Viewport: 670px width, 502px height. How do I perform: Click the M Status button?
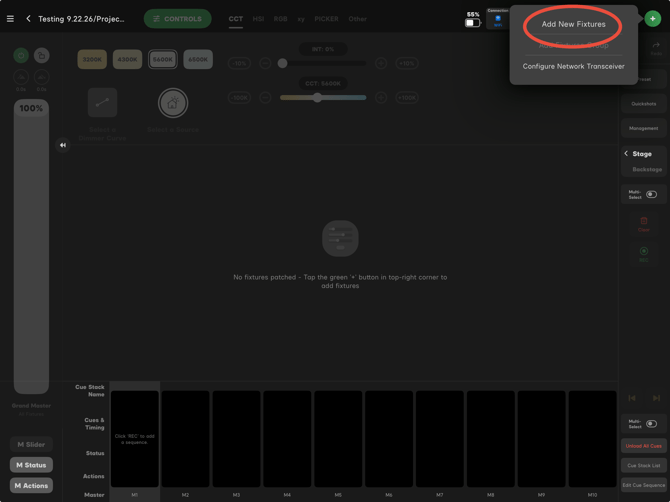pos(31,465)
